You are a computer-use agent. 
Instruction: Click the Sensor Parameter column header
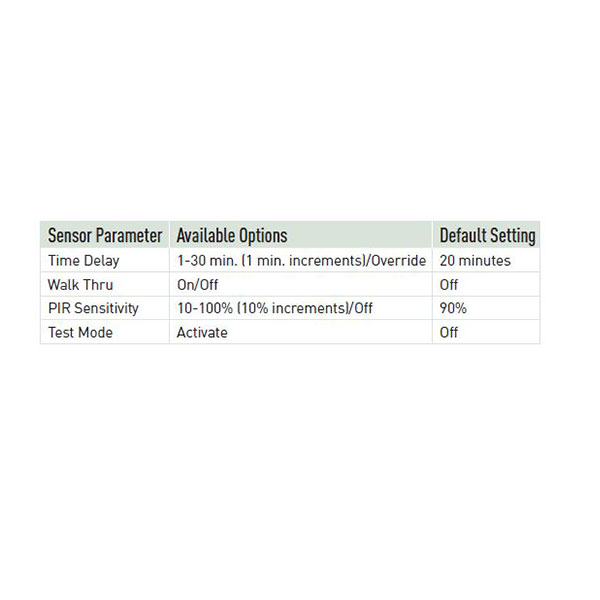[x=105, y=235]
